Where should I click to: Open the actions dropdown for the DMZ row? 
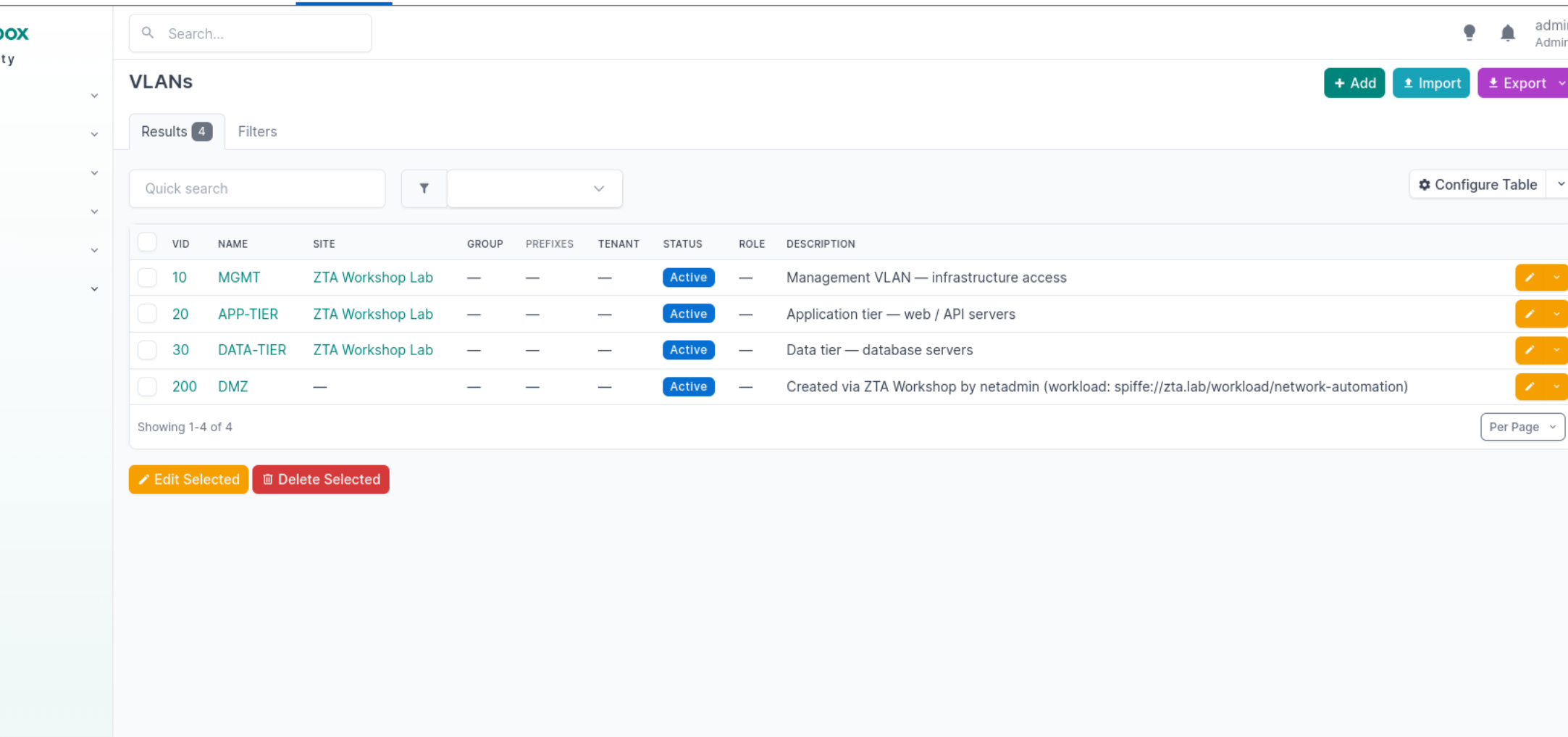coord(1556,386)
